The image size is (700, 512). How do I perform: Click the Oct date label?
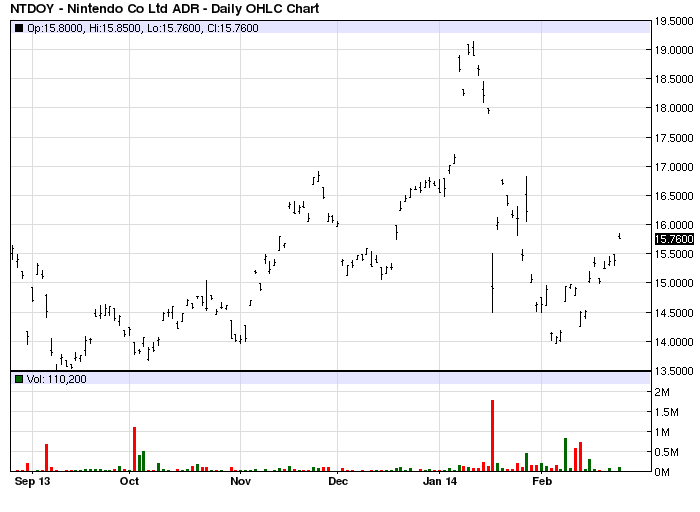coord(129,481)
